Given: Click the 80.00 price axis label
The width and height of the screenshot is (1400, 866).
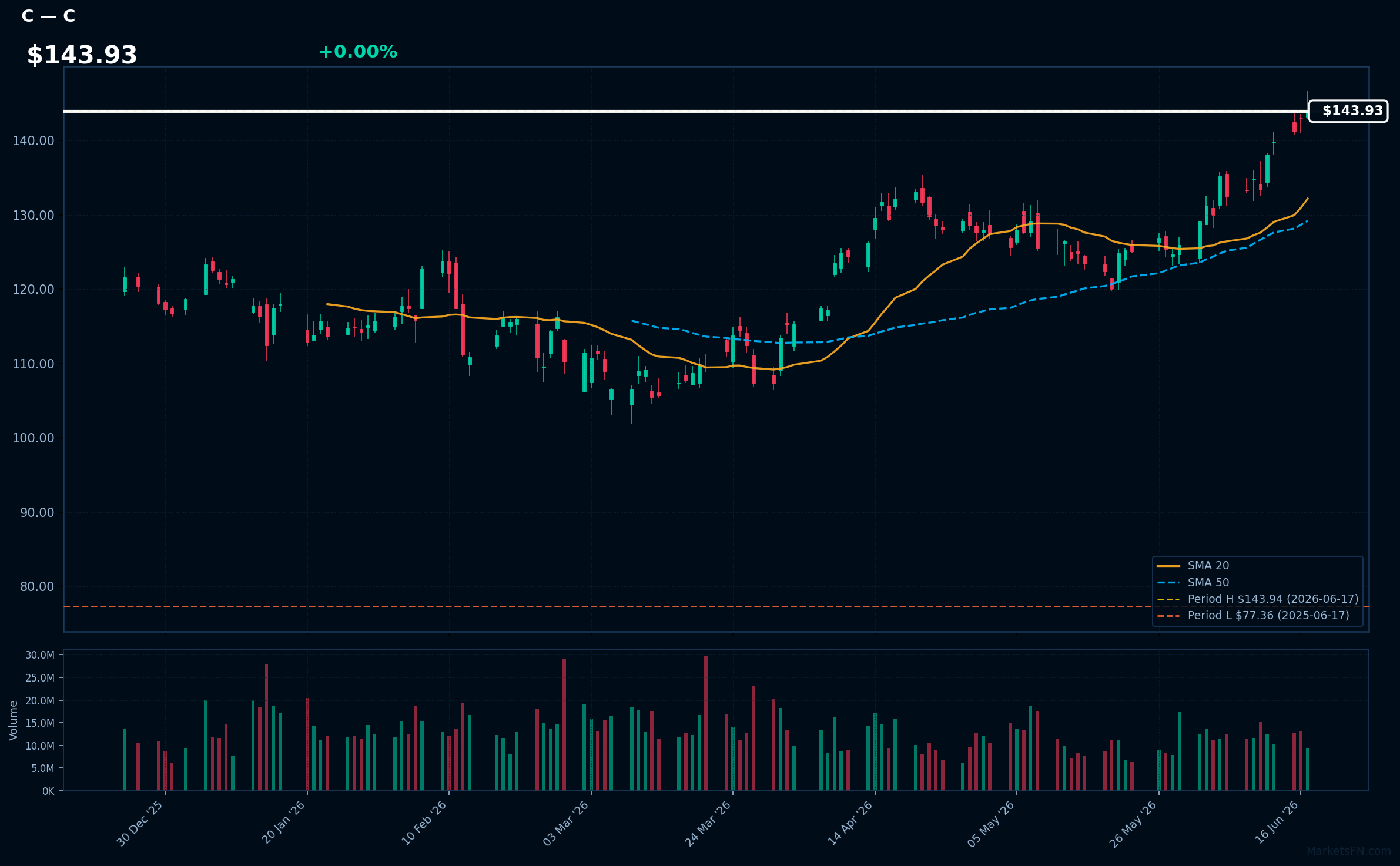Looking at the screenshot, I should 37,586.
